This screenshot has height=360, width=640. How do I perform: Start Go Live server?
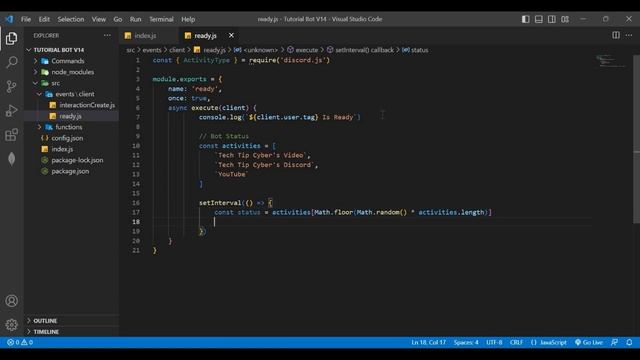pos(589,342)
